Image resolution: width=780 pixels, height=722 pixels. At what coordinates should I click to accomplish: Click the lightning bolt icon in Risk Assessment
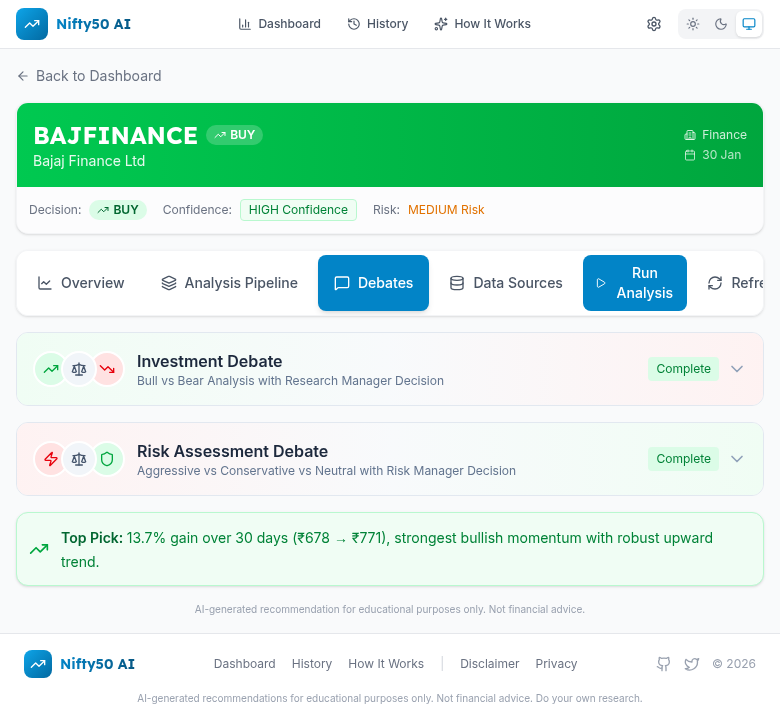[x=50, y=459]
